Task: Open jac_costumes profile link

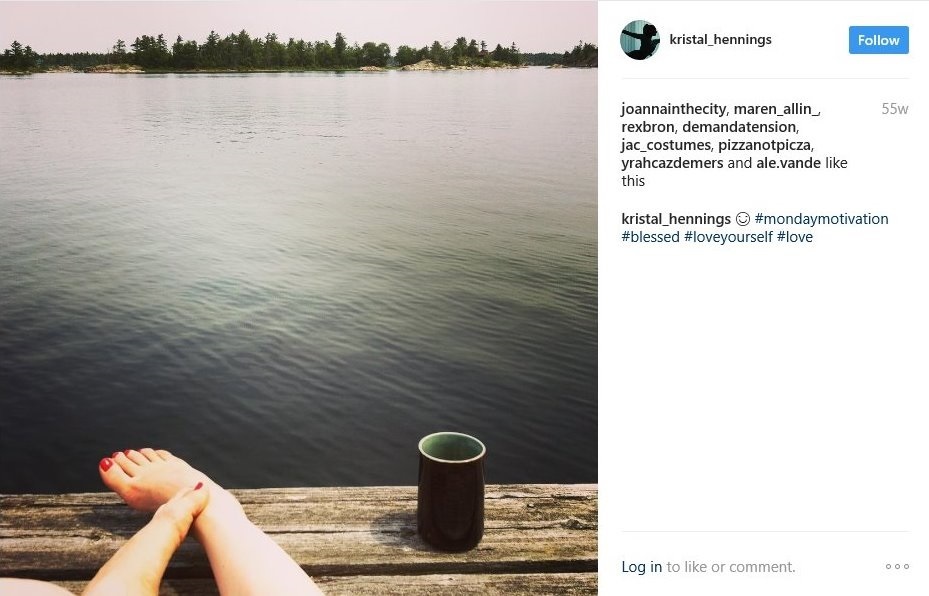Action: tap(666, 145)
